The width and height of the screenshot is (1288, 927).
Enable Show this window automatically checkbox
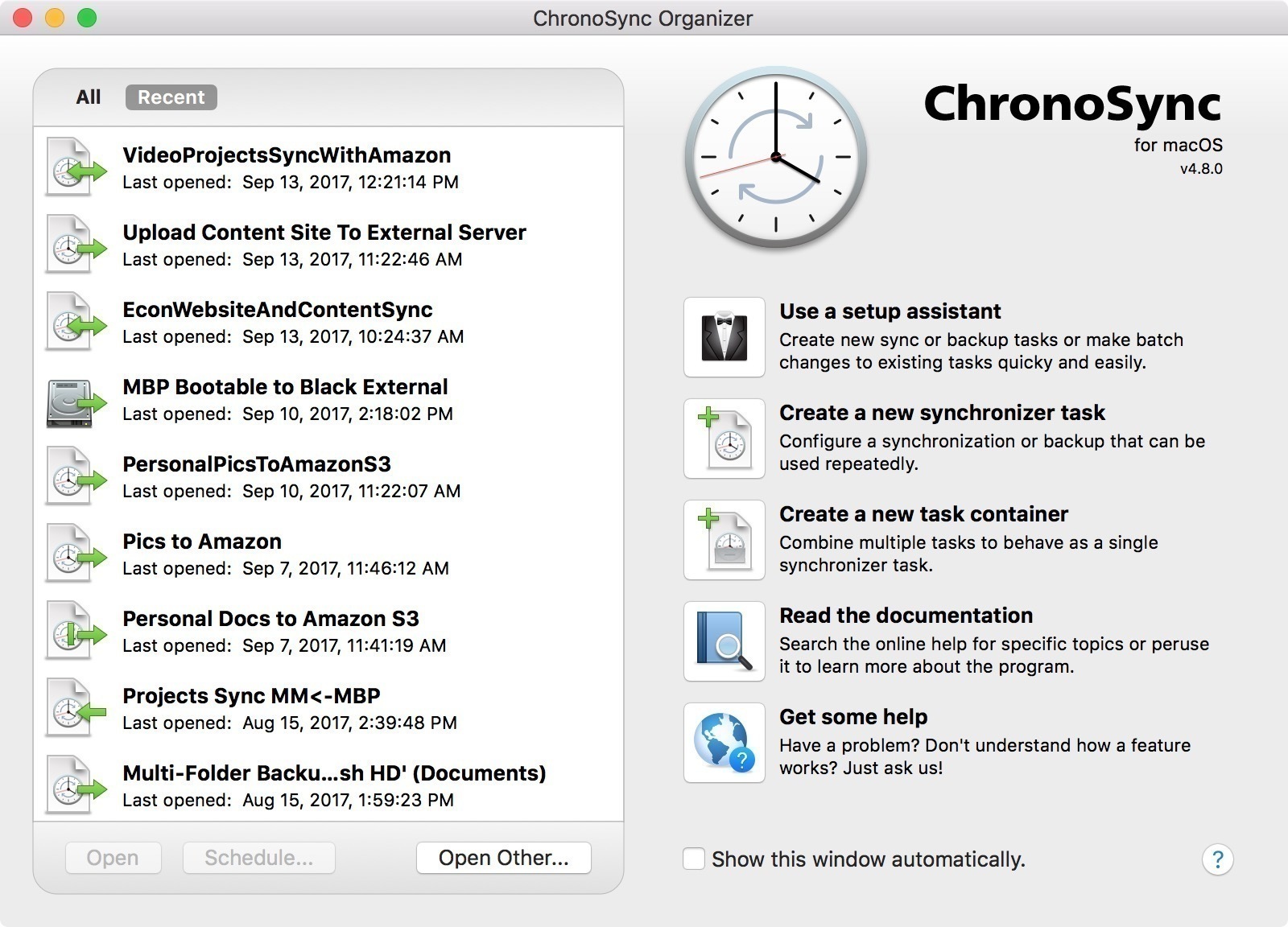pyautogui.click(x=694, y=859)
